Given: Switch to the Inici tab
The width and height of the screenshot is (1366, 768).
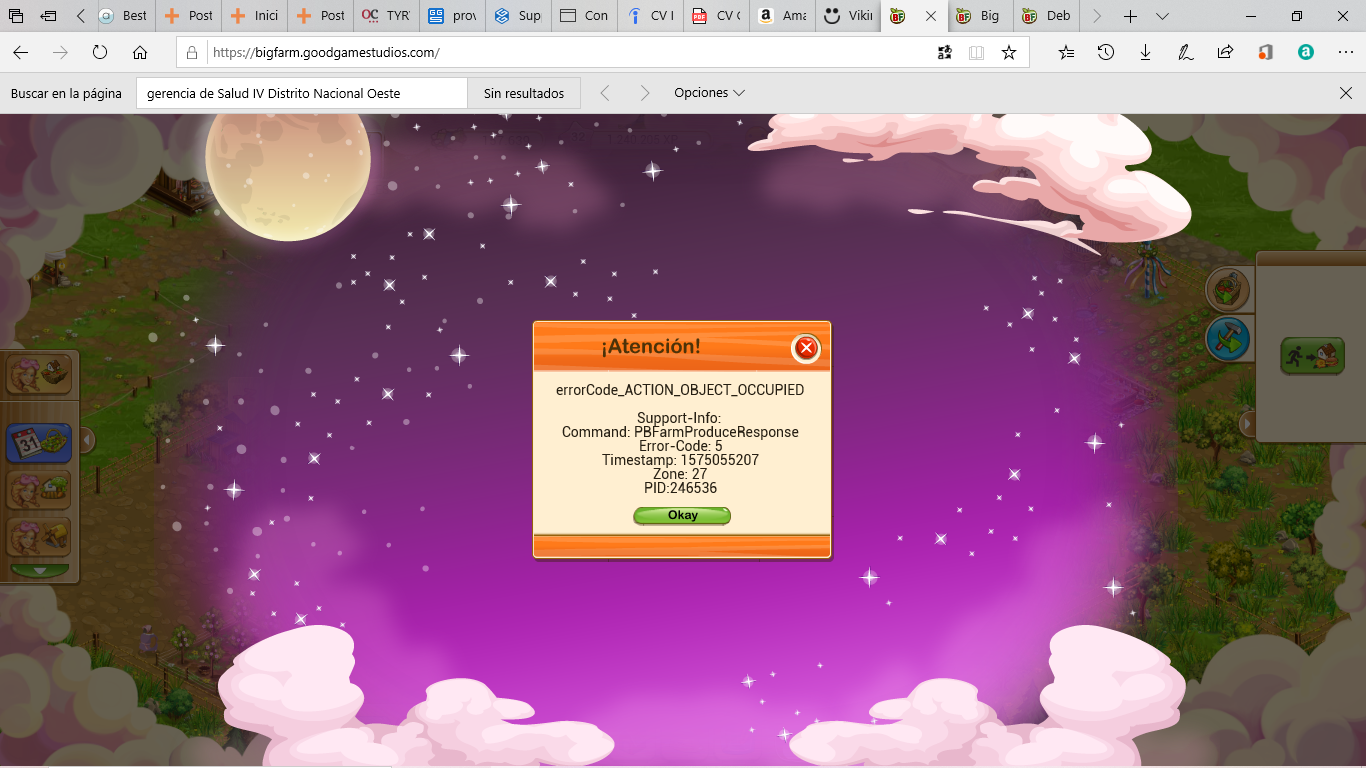Looking at the screenshot, I should [x=256, y=16].
